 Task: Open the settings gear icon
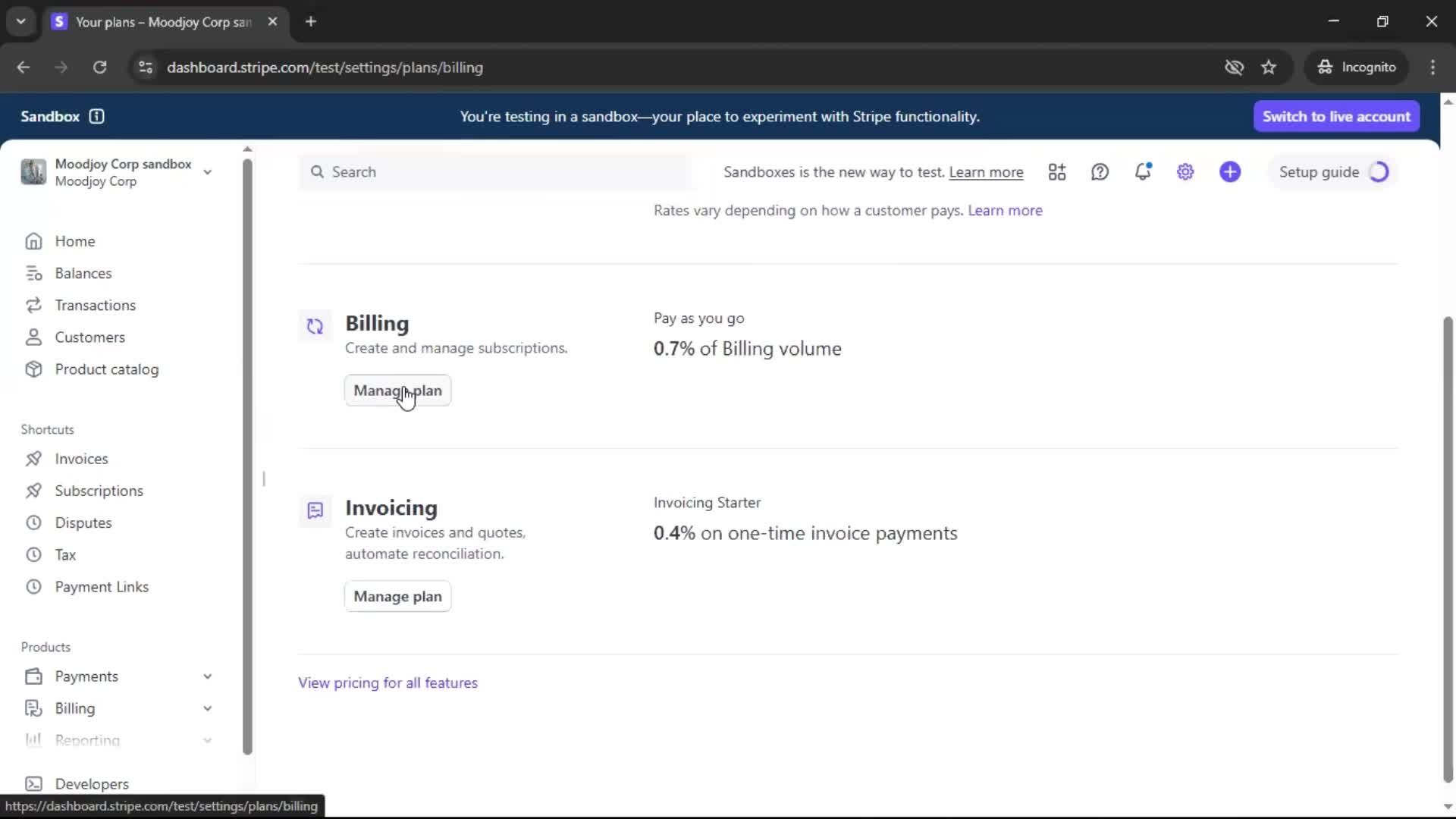point(1185,172)
